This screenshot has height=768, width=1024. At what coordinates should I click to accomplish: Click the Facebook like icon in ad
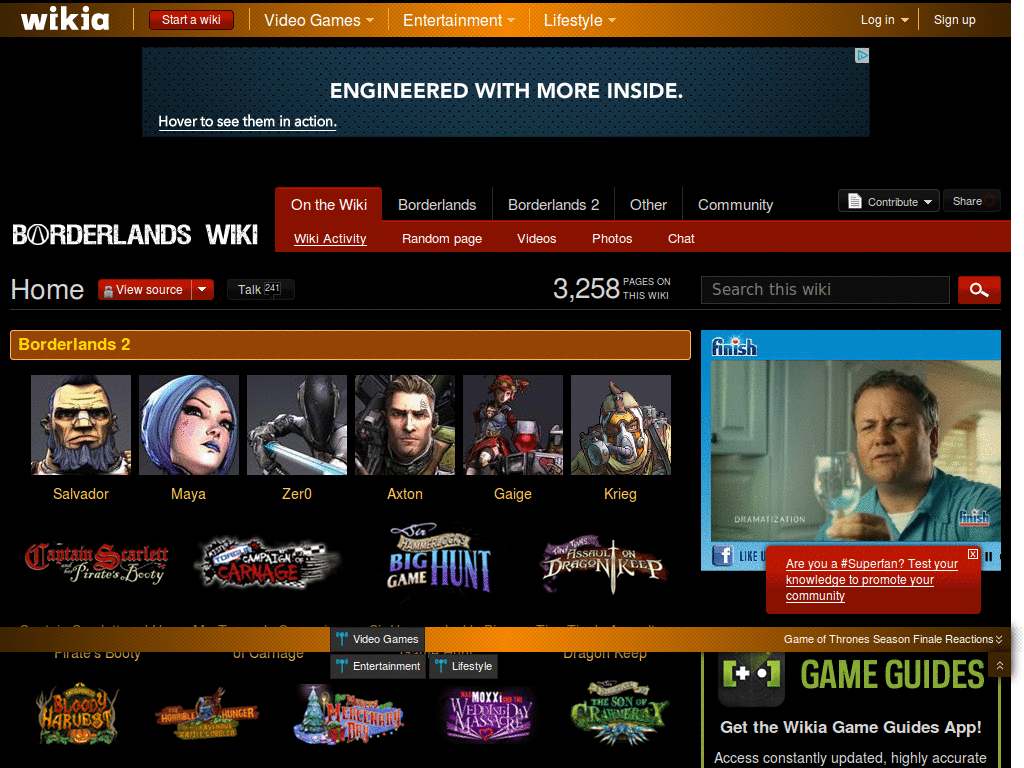pos(723,556)
